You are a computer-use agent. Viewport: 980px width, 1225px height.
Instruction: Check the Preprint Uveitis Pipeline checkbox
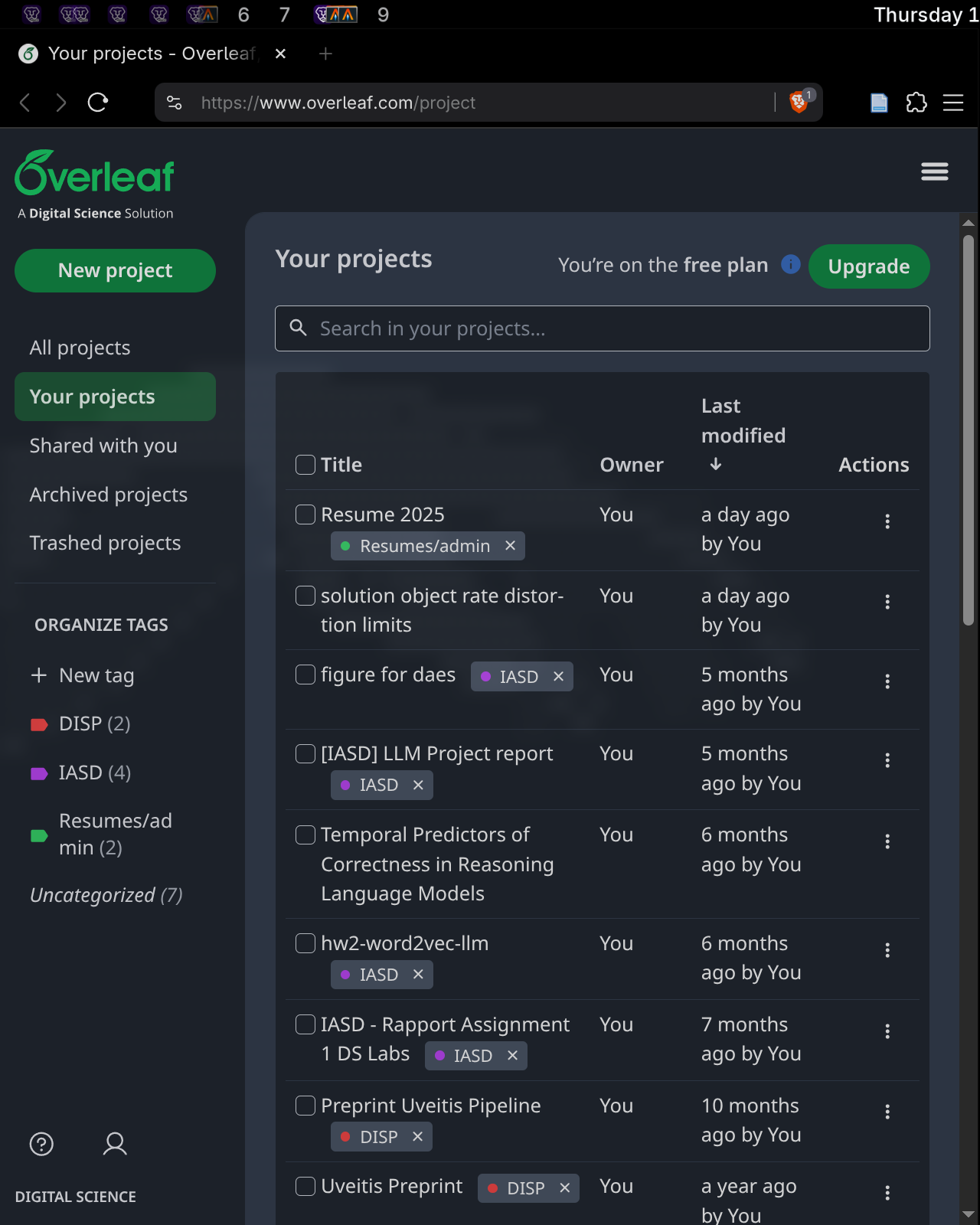point(305,1106)
